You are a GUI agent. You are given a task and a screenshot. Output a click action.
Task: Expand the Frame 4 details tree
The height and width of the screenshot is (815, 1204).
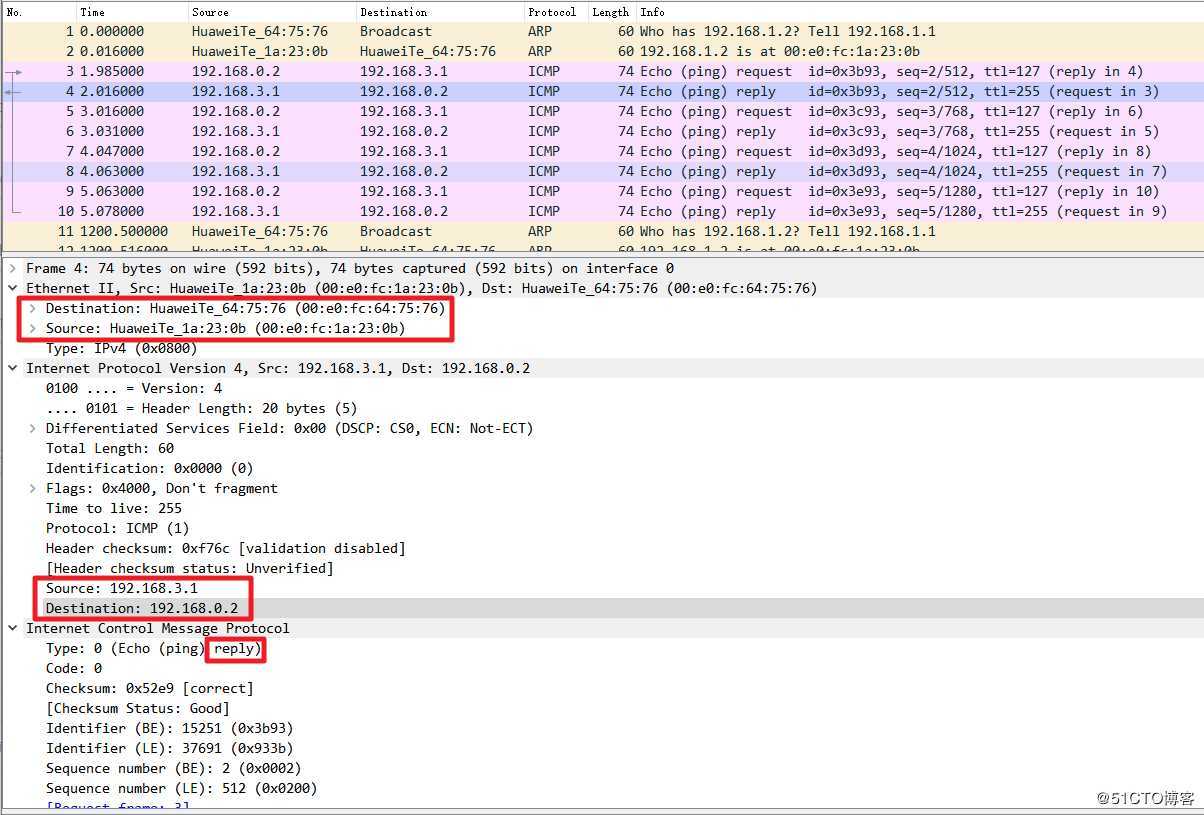pyautogui.click(x=13, y=268)
